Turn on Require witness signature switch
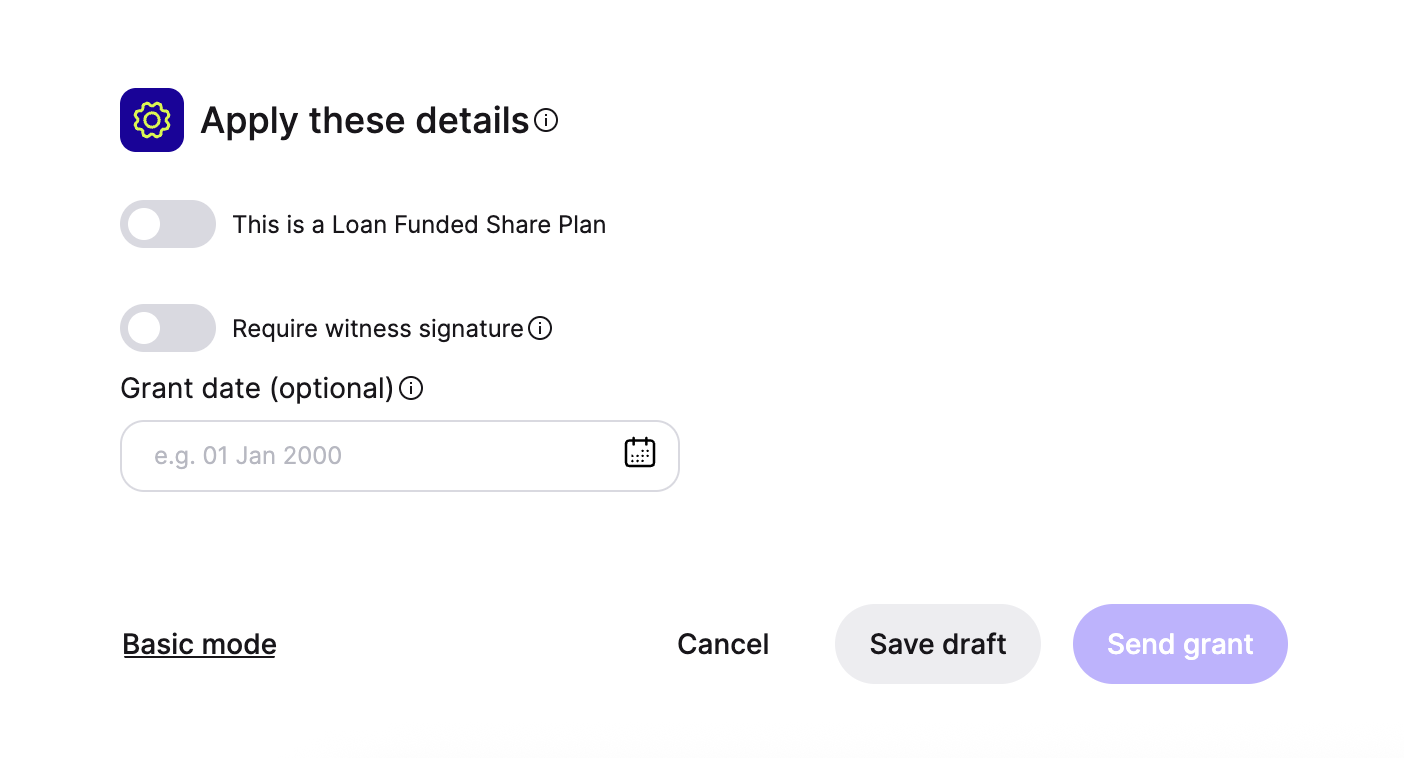 168,328
